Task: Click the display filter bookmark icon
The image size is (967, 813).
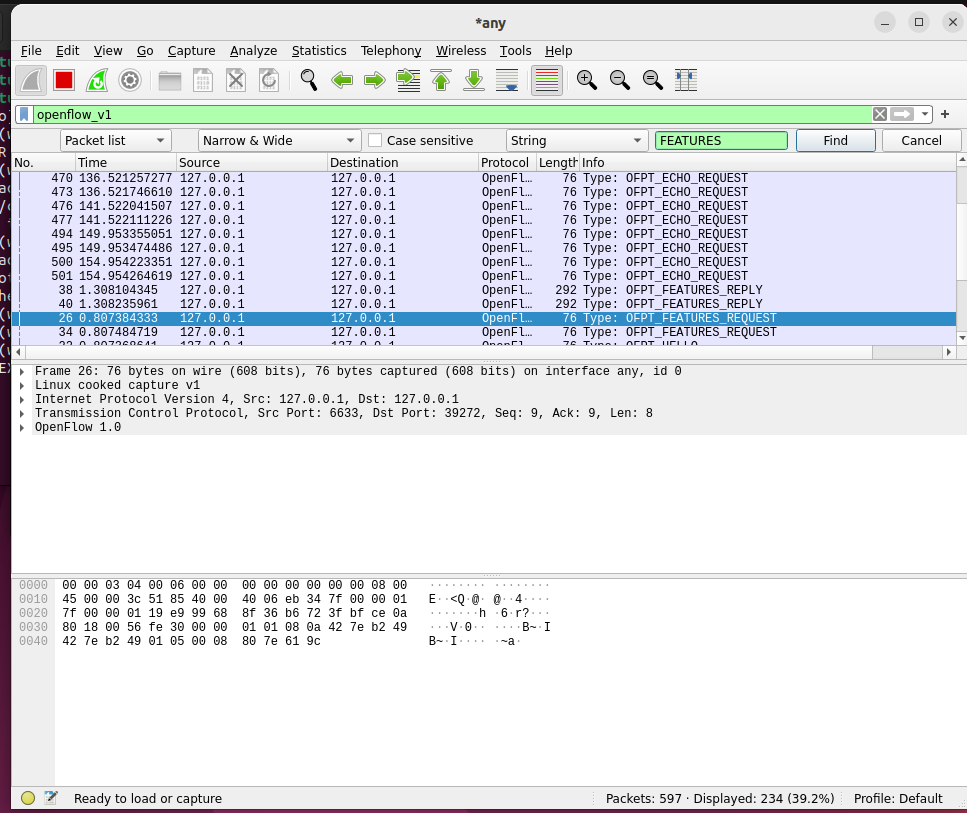Action: pos(24,114)
